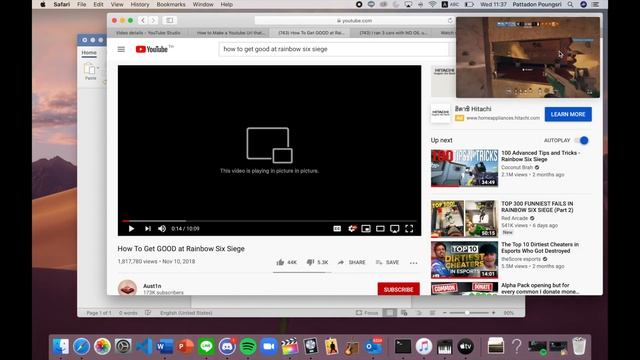
Task: Go forward in Safari
Action: pyautogui.click(x=153, y=20)
